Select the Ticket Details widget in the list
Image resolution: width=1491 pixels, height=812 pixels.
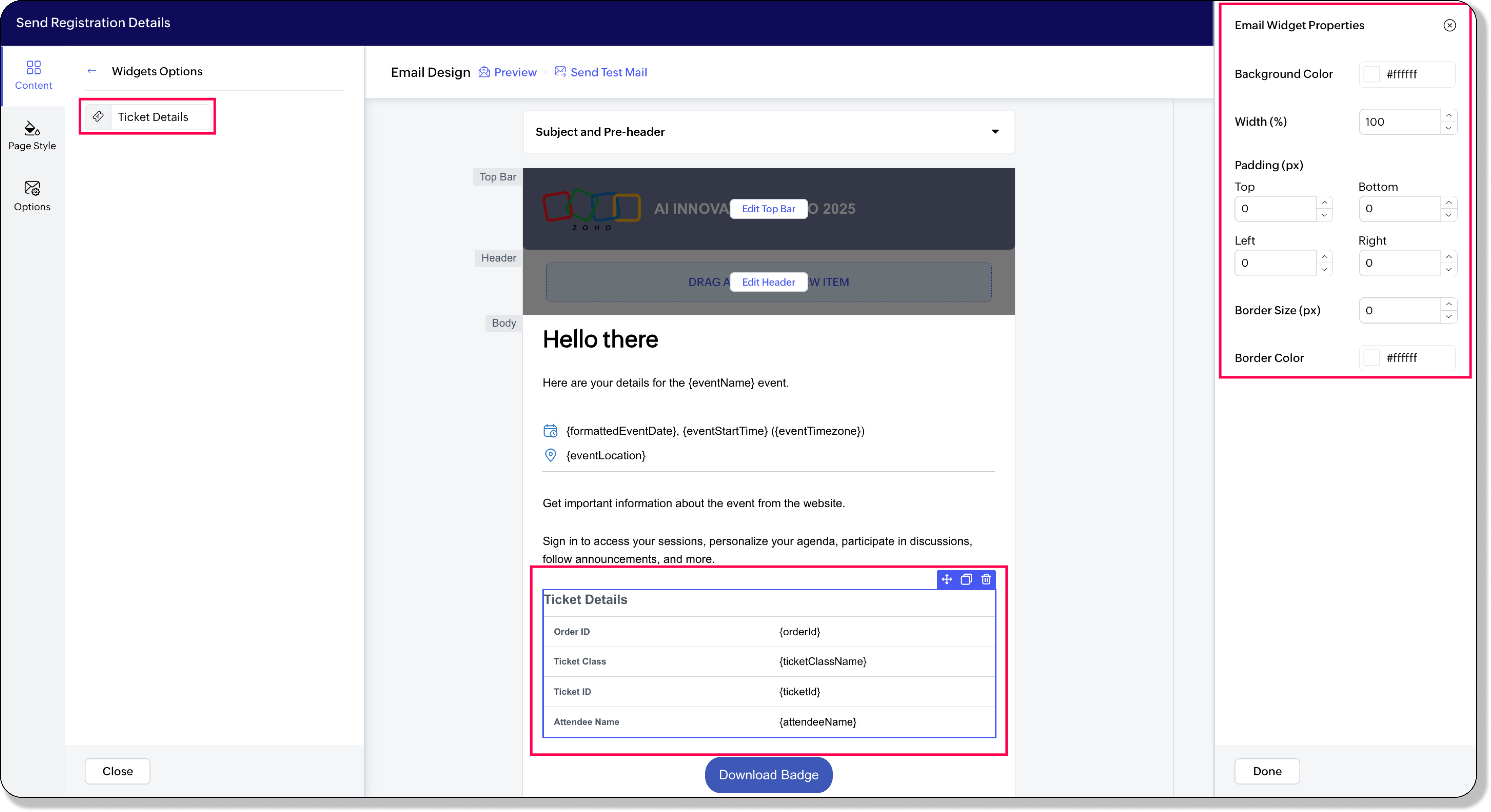coord(148,117)
